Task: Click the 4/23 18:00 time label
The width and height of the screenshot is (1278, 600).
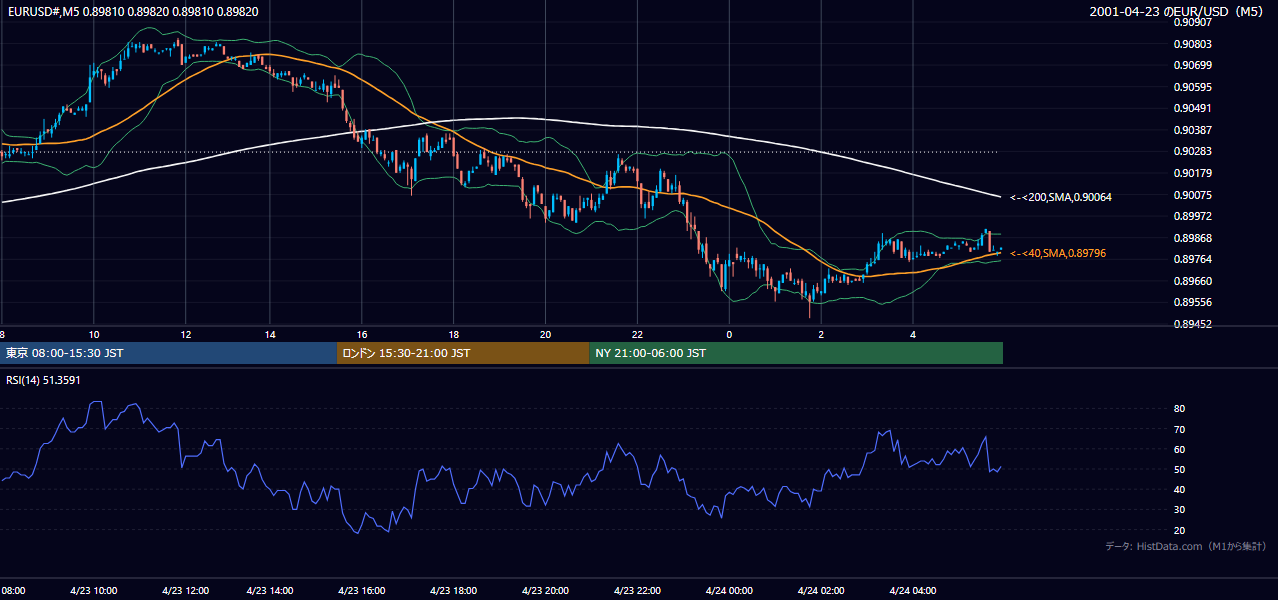Action: coord(456,591)
